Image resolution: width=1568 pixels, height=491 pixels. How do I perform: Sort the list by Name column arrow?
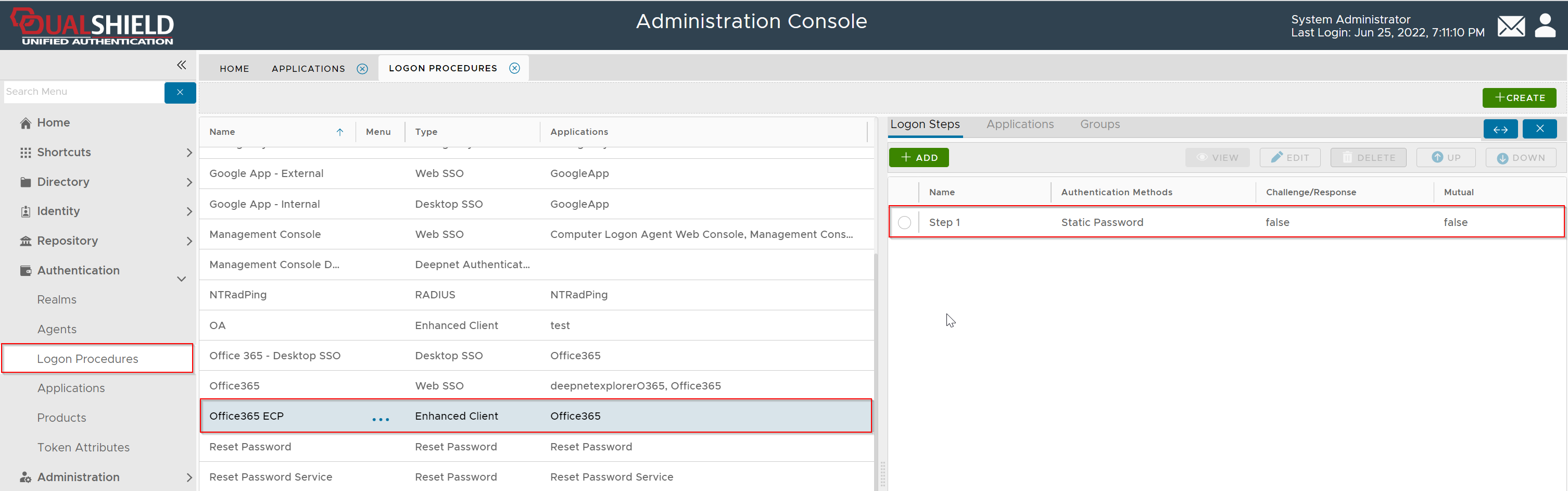point(339,132)
